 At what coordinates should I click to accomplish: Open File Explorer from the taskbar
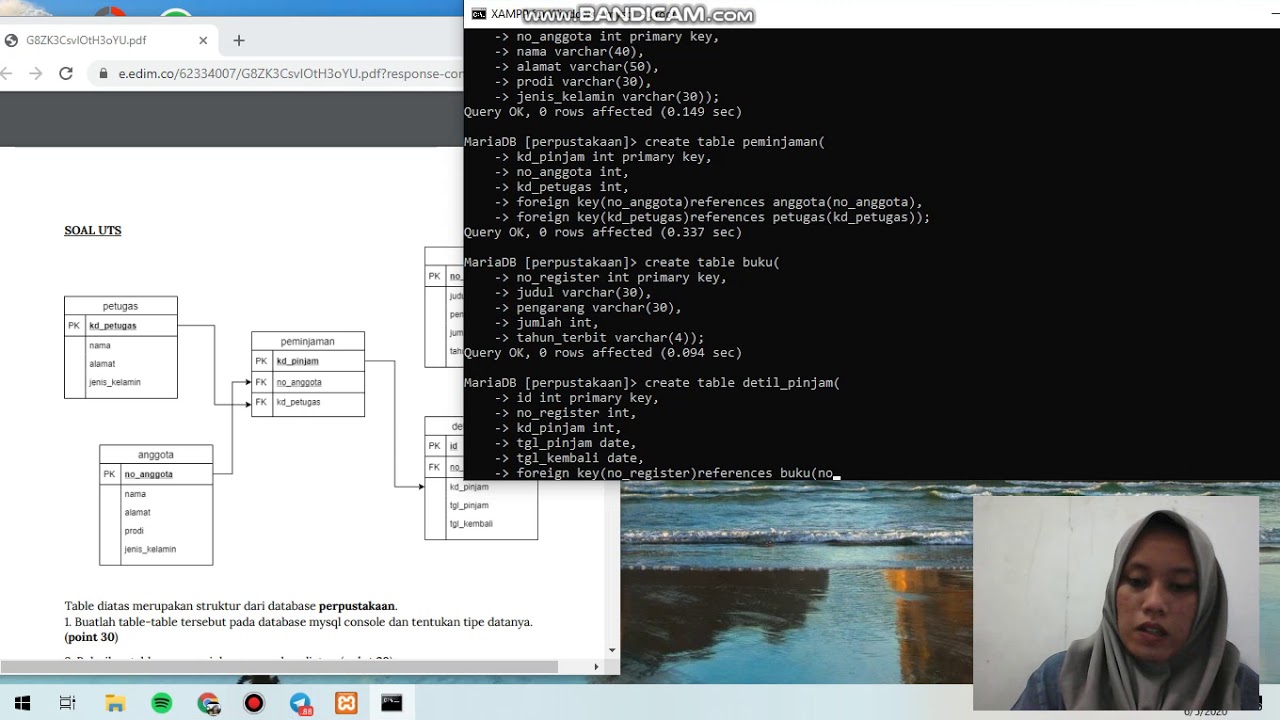(115, 703)
